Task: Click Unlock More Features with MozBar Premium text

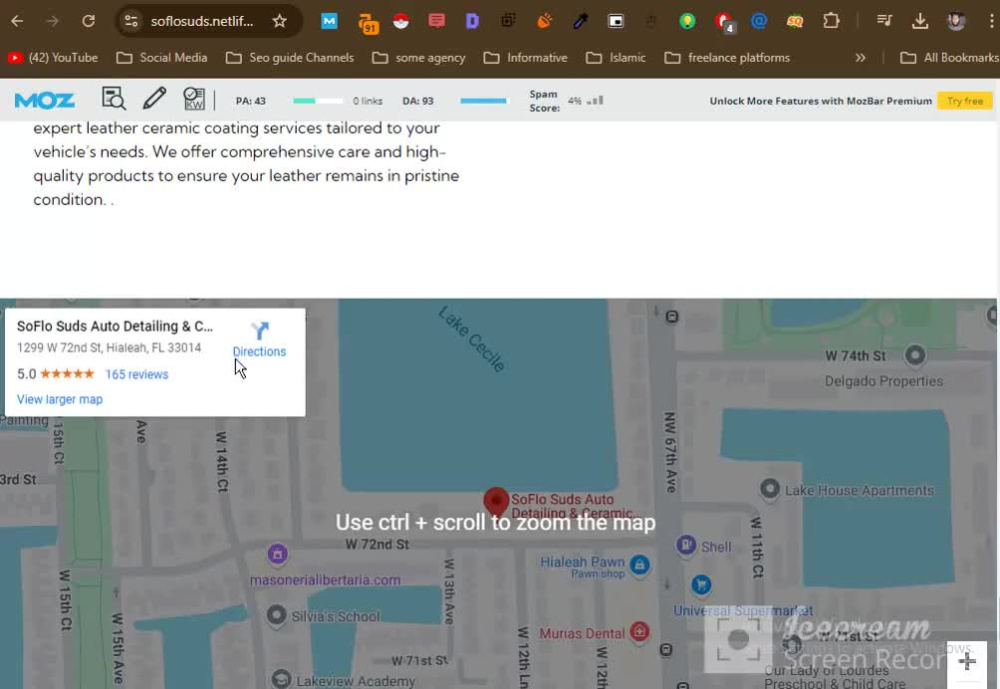Action: pos(821,101)
